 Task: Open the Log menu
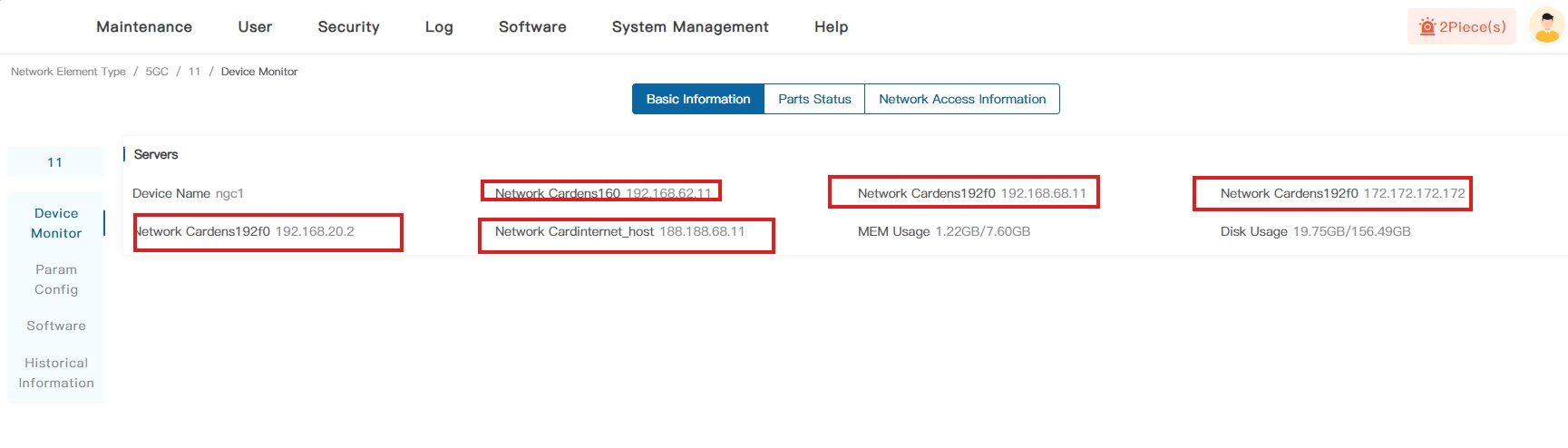[x=439, y=27]
